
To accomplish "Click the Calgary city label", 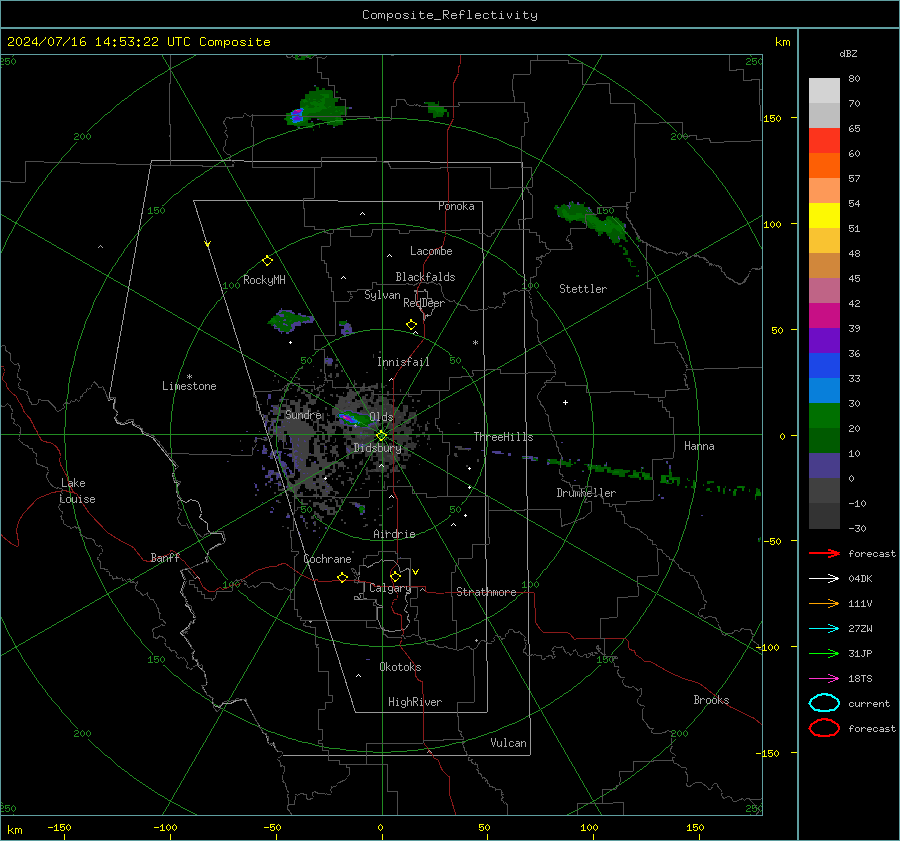I will pos(390,588).
